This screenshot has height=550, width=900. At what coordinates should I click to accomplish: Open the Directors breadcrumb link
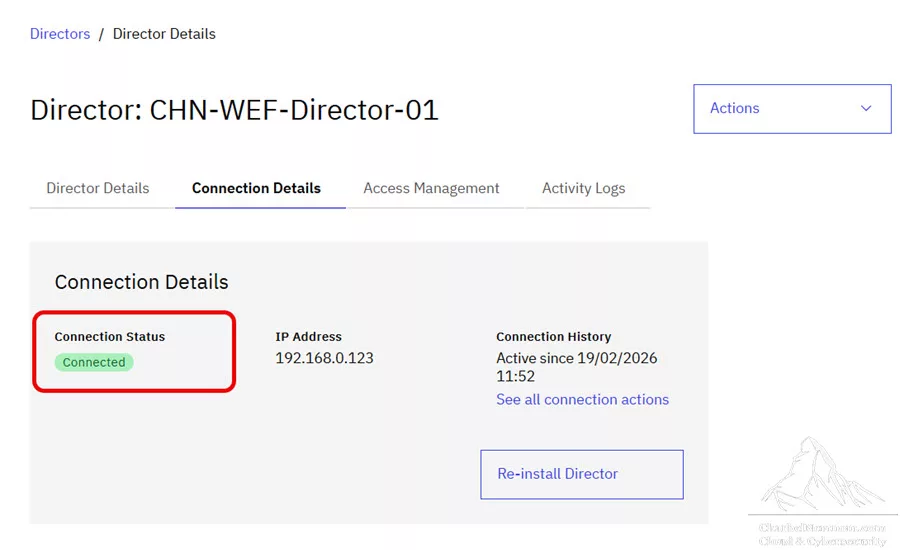coord(60,34)
